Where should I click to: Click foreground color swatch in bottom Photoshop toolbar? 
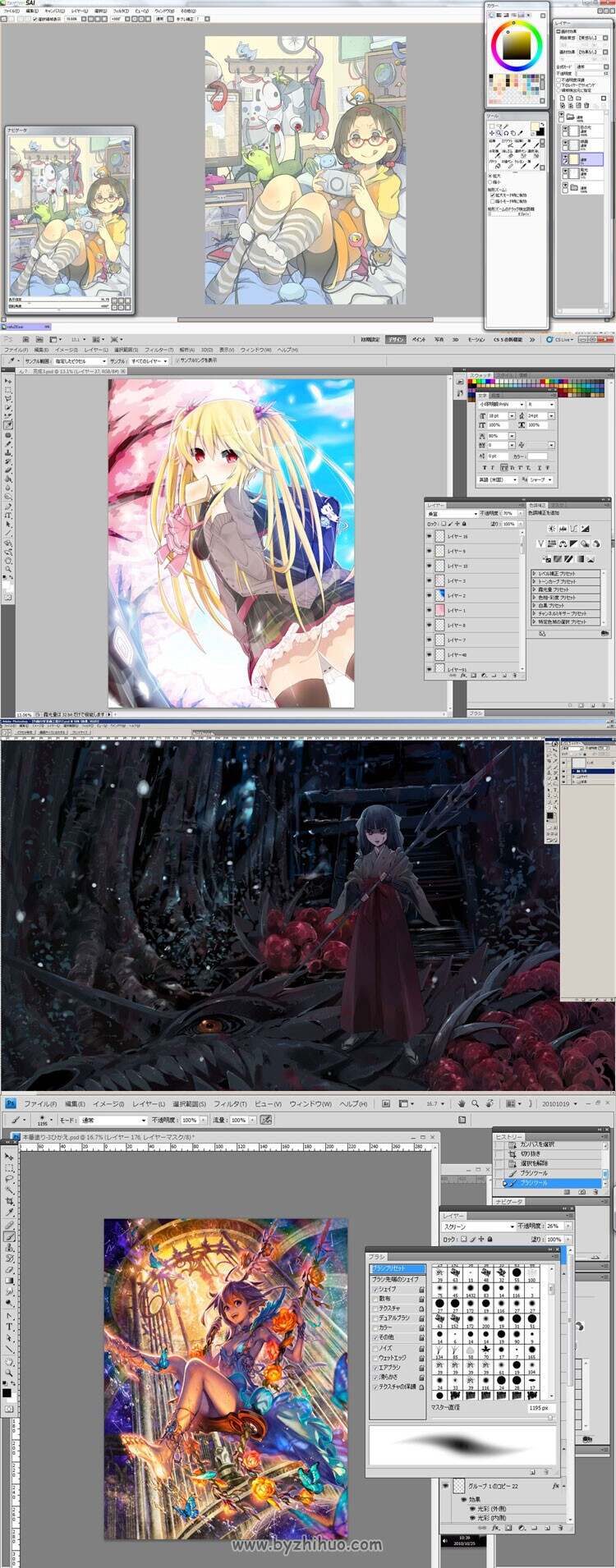pyautogui.click(x=7, y=1392)
